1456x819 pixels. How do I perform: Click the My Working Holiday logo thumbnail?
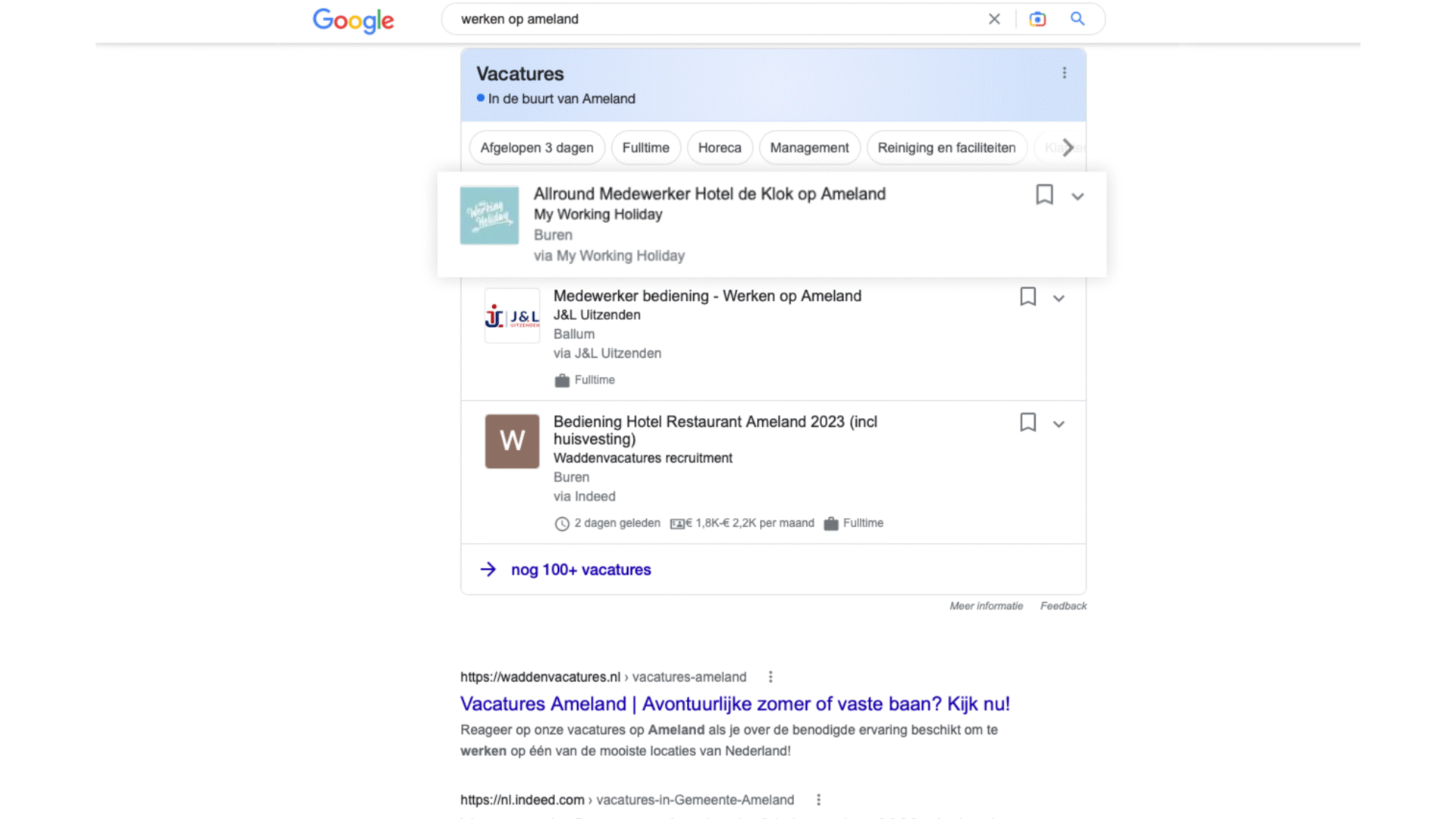(x=489, y=215)
